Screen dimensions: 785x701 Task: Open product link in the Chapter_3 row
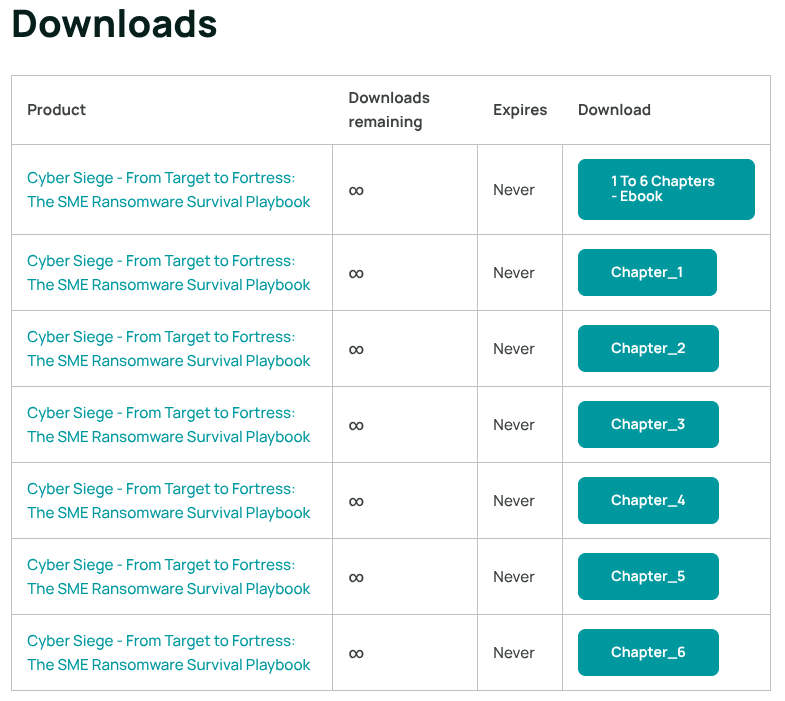(x=169, y=425)
